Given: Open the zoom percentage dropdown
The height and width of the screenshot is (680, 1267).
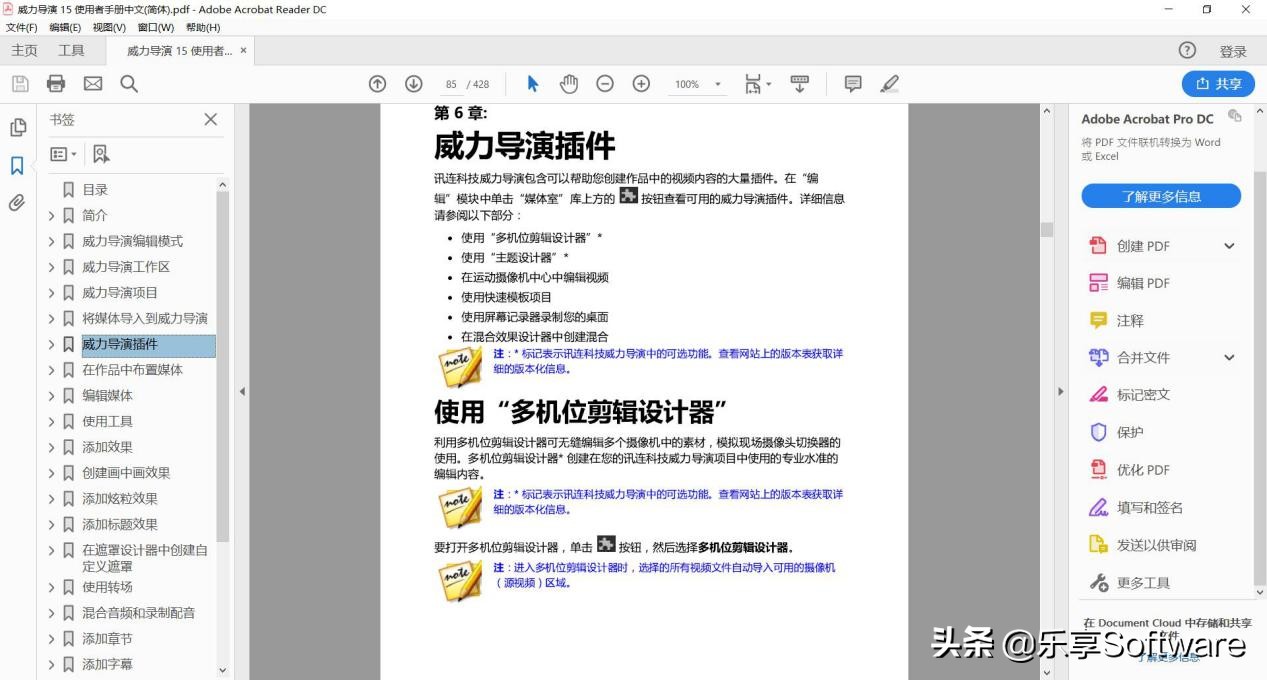Looking at the screenshot, I should (x=718, y=85).
